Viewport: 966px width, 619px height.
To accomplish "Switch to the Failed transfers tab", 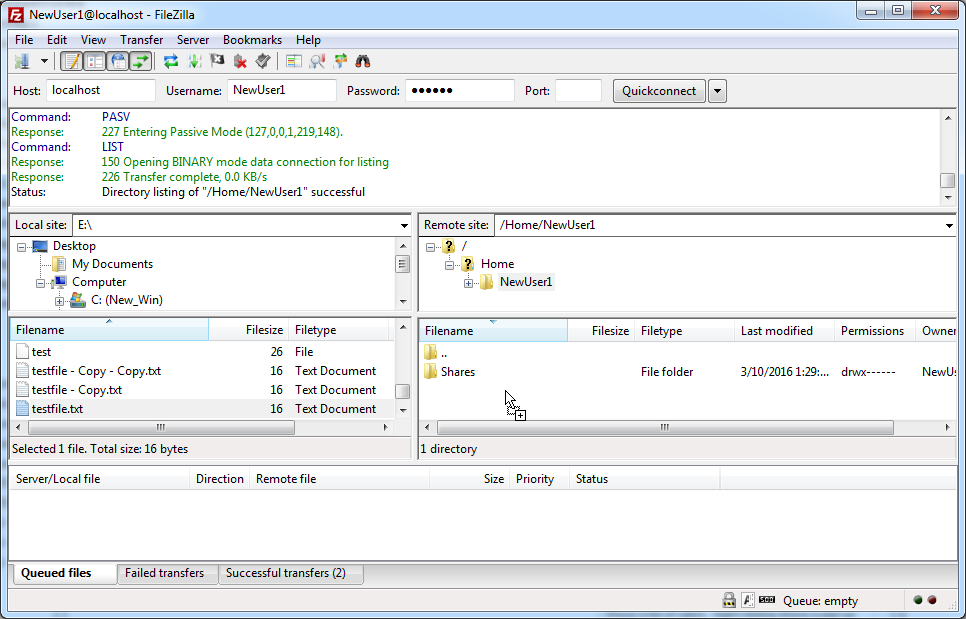I will pos(167,573).
